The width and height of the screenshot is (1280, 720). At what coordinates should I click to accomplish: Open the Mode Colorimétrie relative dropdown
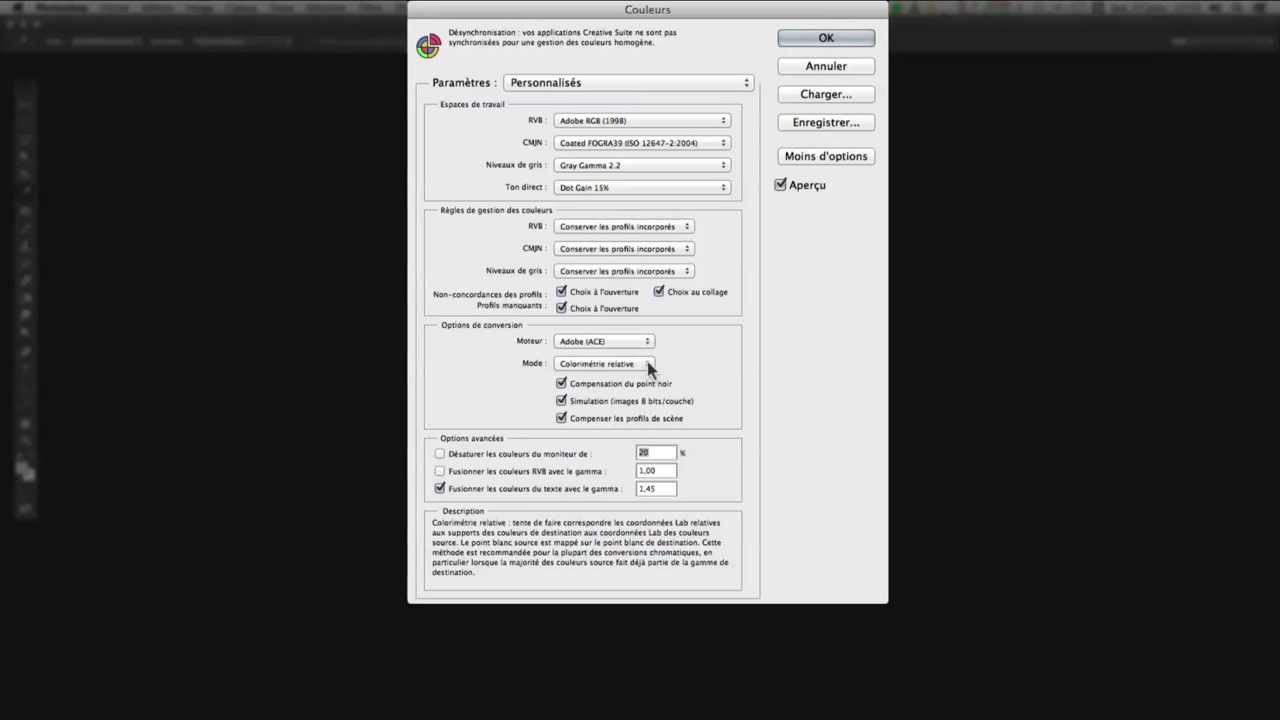(x=604, y=364)
